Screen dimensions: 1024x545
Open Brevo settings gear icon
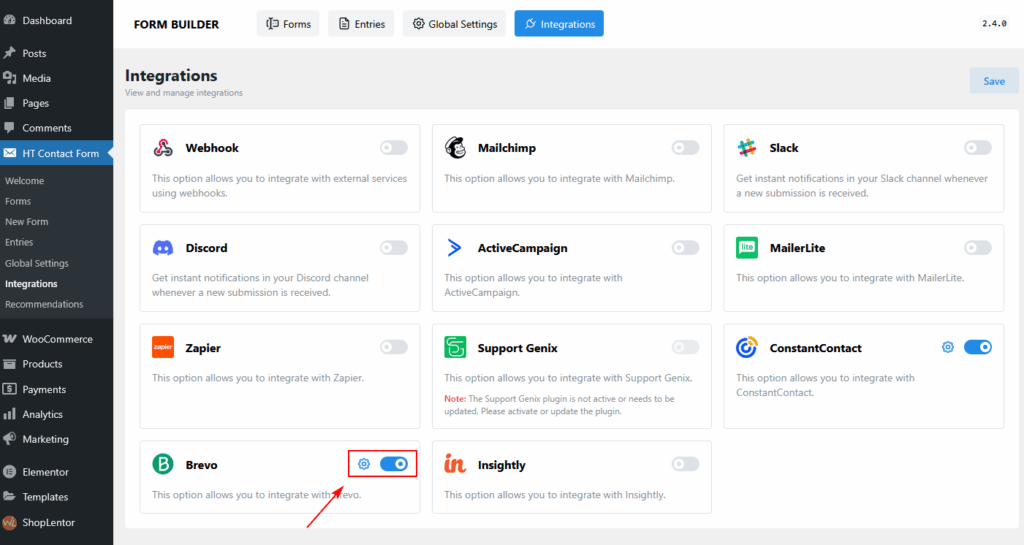click(364, 464)
